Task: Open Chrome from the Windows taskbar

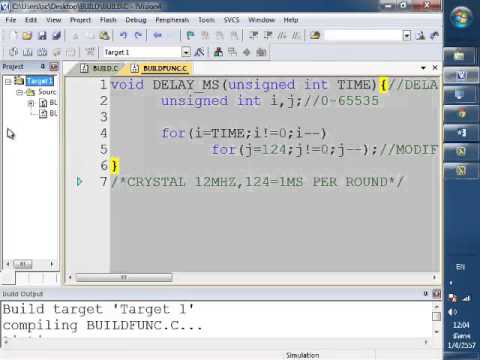Action: pos(461,114)
